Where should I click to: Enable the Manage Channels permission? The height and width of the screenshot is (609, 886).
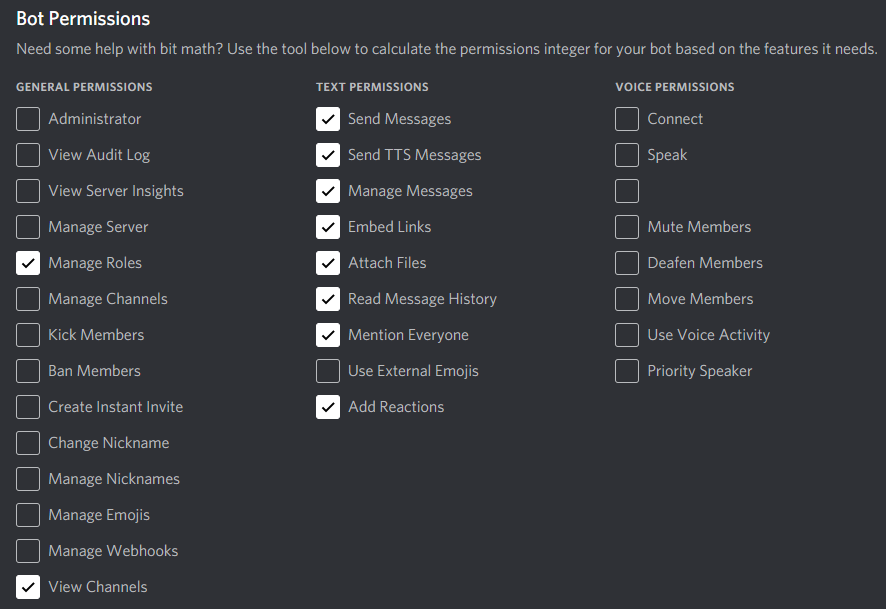click(27, 298)
